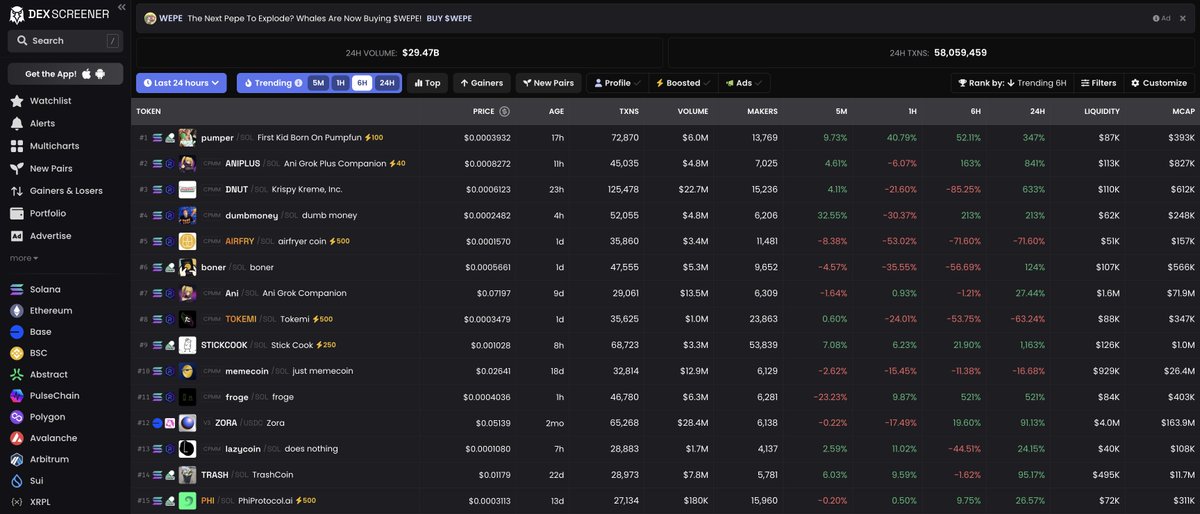The height and width of the screenshot is (514, 1200).
Task: Select the Avalanche chain logo
Action: point(17,438)
